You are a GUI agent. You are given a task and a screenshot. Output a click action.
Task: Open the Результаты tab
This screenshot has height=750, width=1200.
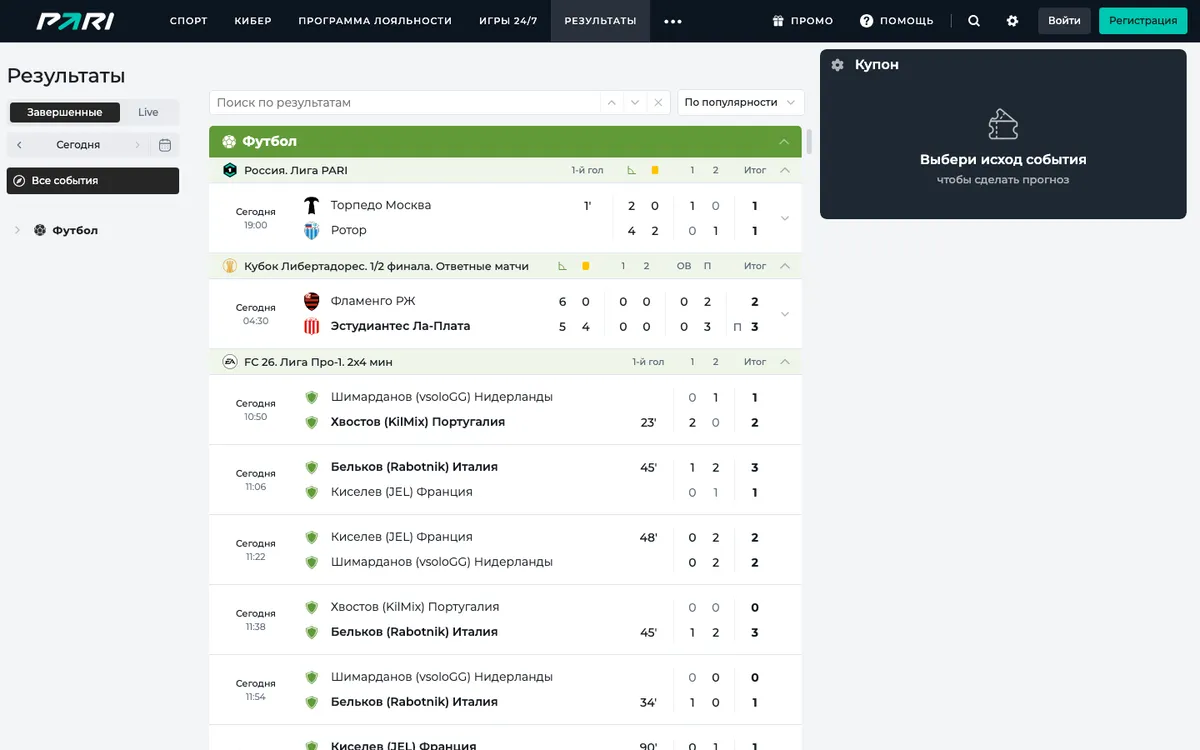pos(600,21)
